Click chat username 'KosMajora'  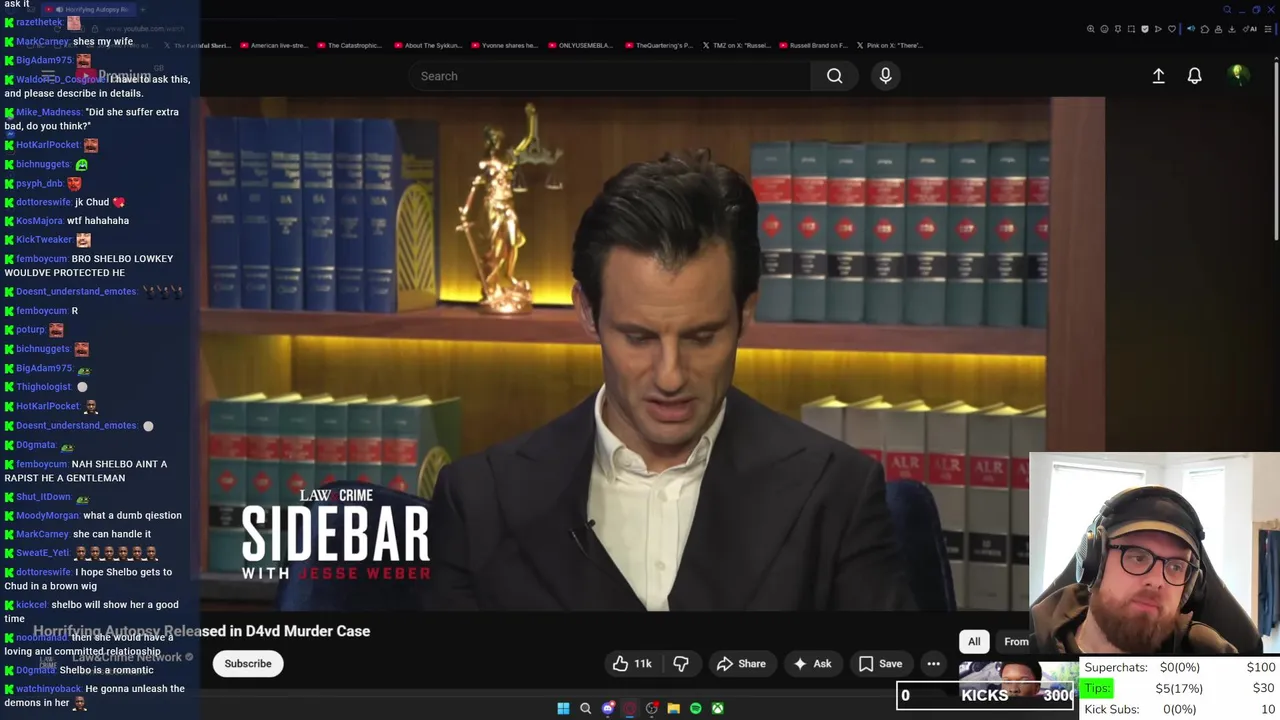click(x=39, y=221)
